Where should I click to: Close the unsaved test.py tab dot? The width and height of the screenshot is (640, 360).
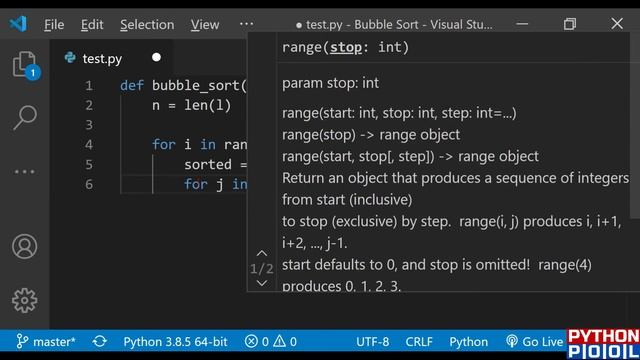point(156,58)
